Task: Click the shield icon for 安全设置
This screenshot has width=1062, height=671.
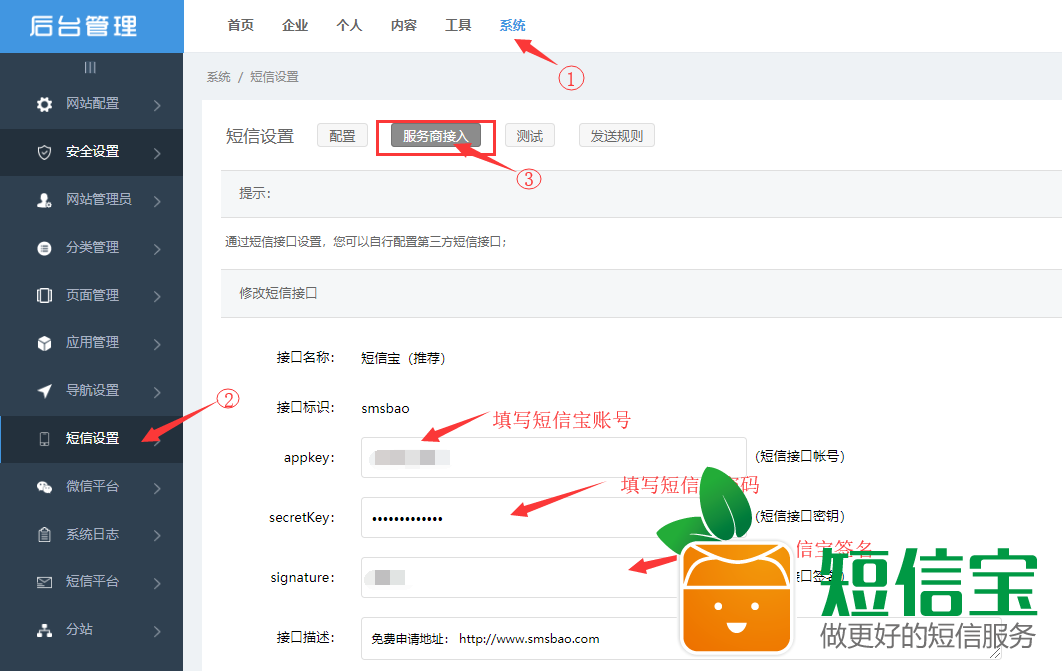Action: pos(44,152)
